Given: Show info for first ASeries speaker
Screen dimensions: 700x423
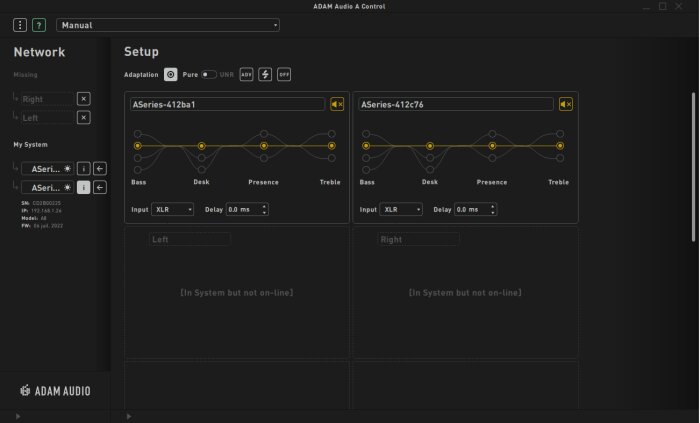Looking at the screenshot, I should [x=83, y=169].
